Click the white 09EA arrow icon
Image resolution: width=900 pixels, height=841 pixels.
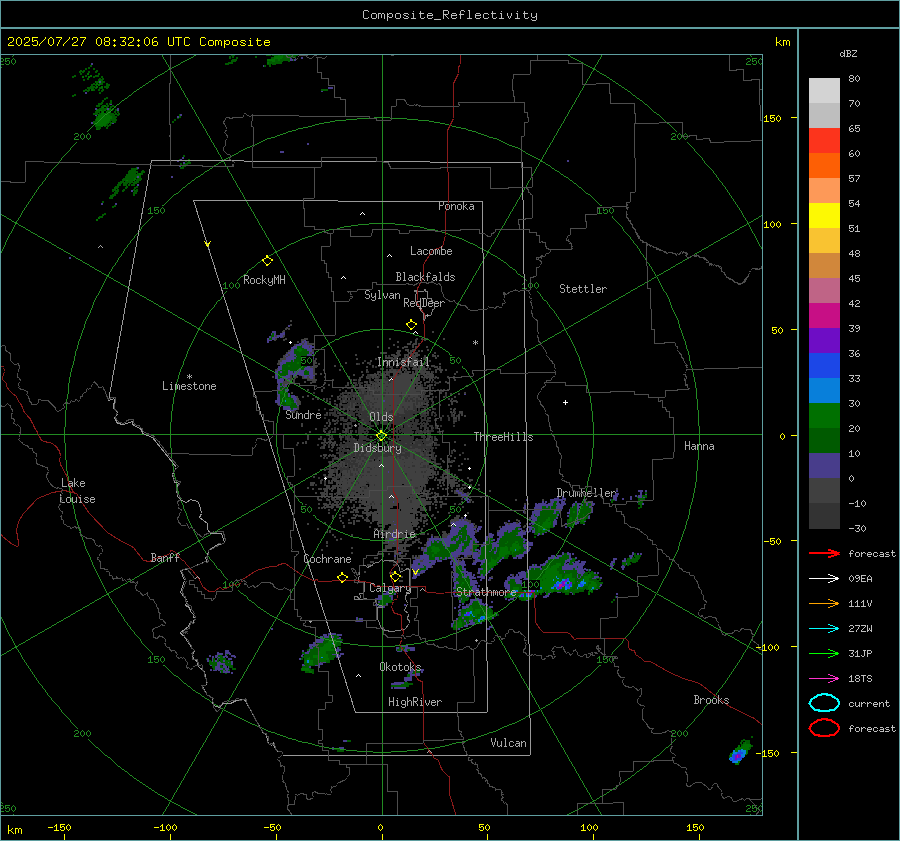pos(824,578)
